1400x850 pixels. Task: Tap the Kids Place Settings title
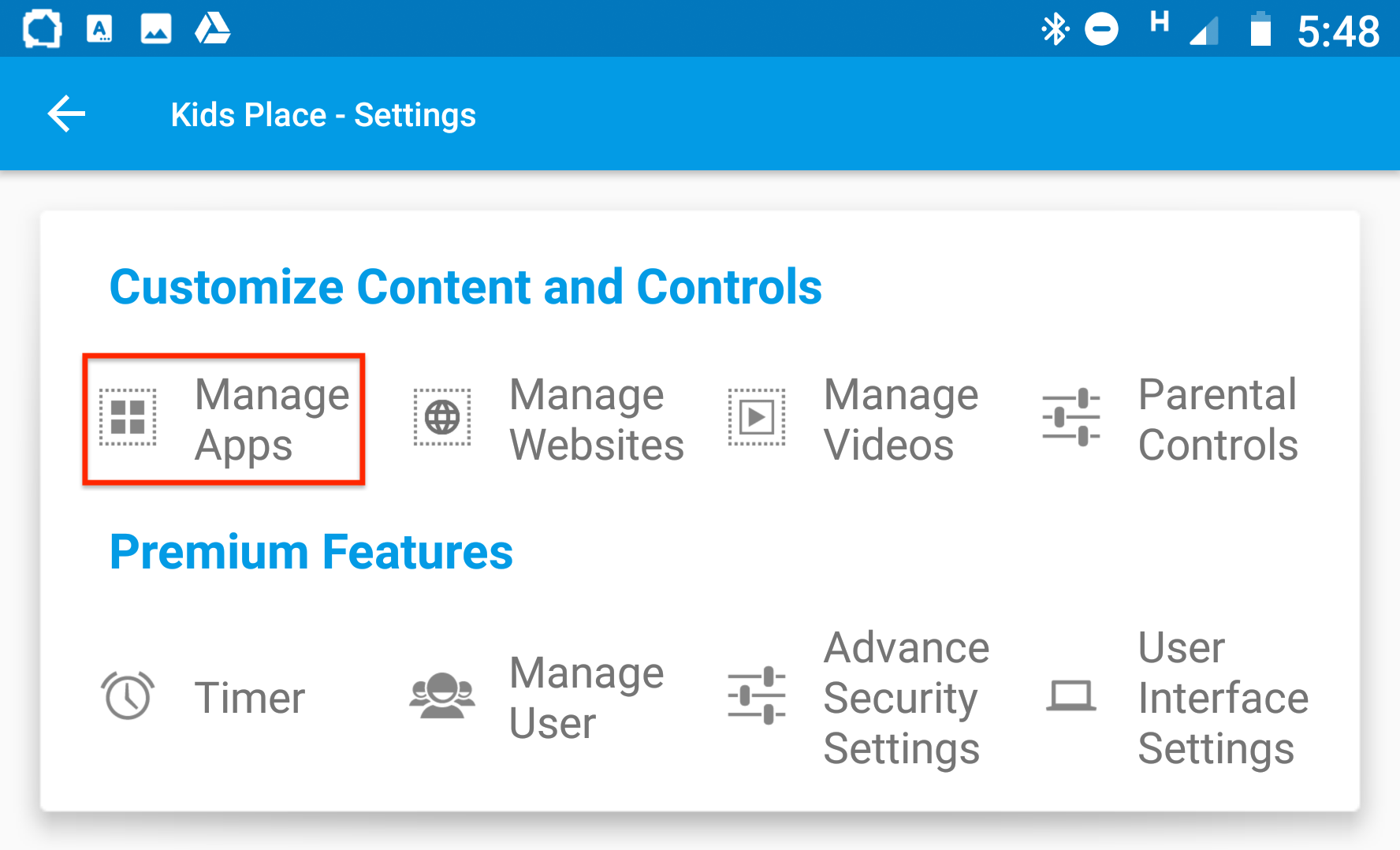point(324,114)
